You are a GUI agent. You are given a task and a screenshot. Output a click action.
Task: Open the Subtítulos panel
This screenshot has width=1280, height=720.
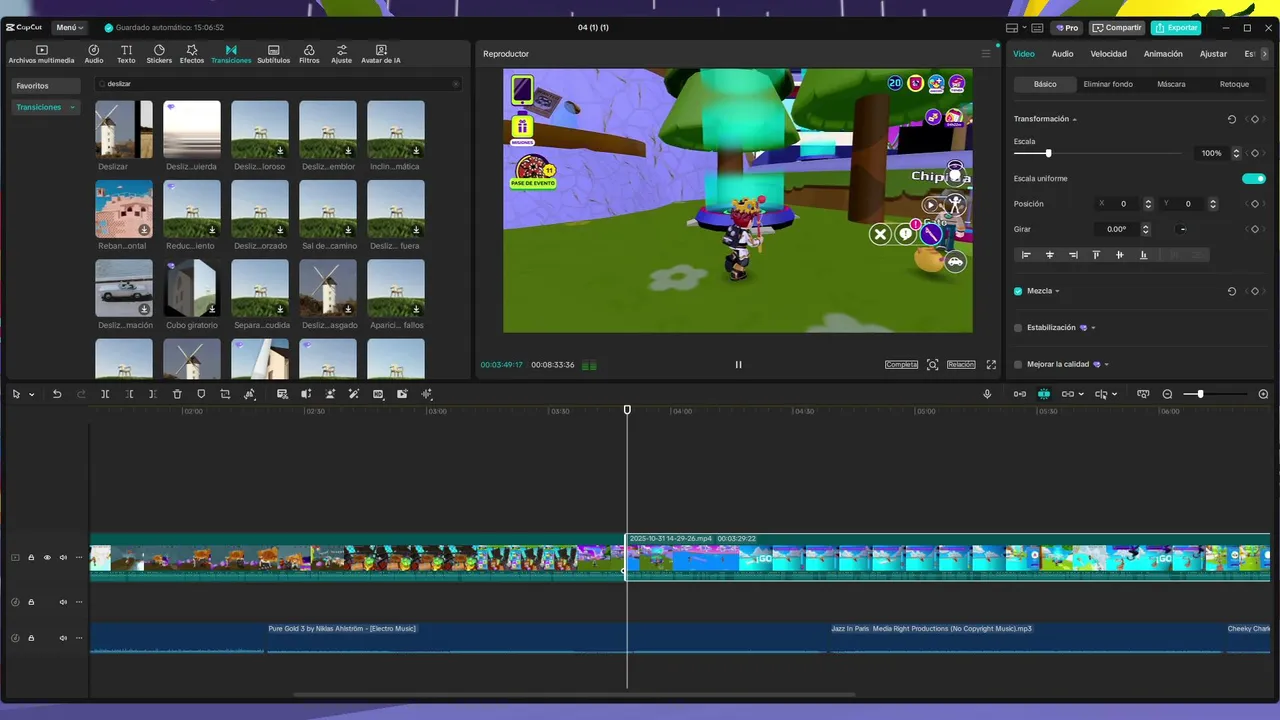point(274,54)
